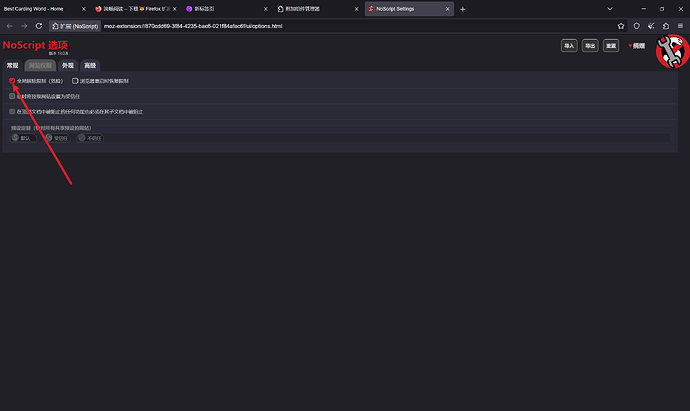Switch to the Best Carding World tab
This screenshot has width=690, height=411.
click(x=44, y=9)
